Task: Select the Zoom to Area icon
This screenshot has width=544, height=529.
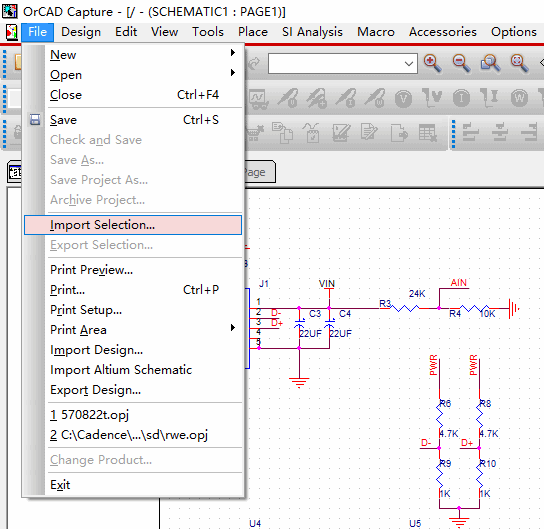Action: coord(490,63)
